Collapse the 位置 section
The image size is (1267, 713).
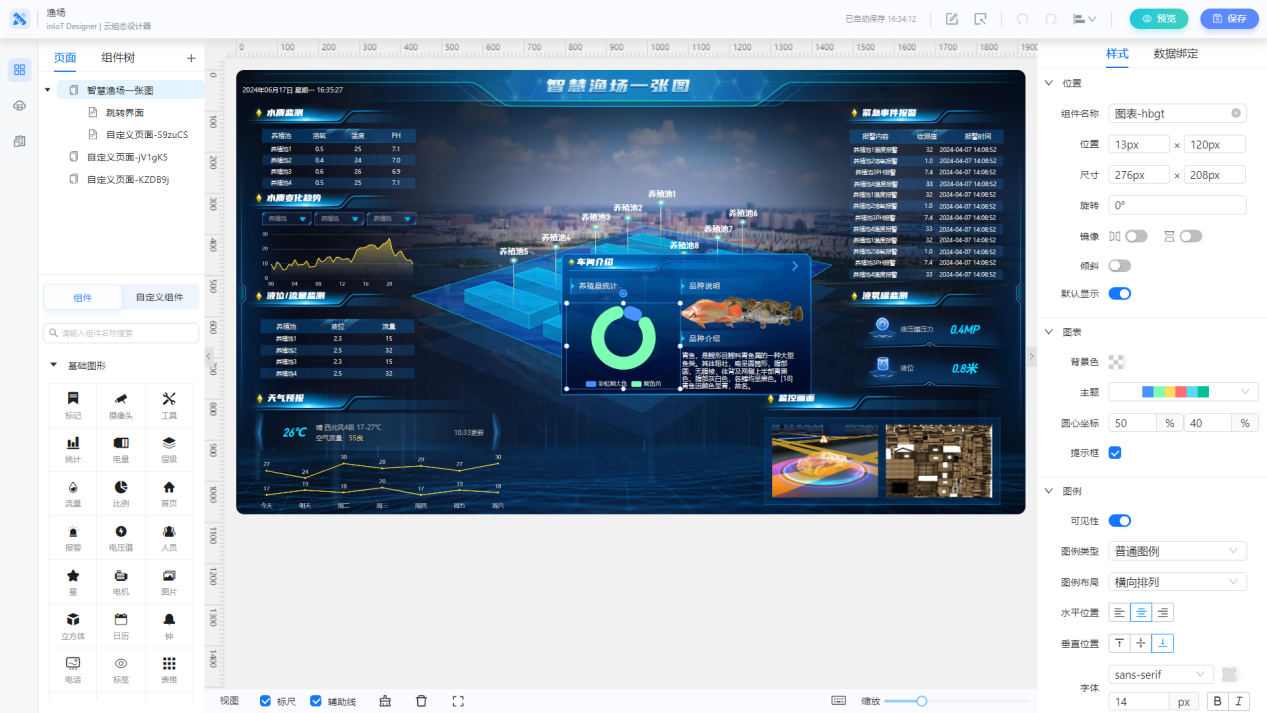1049,83
